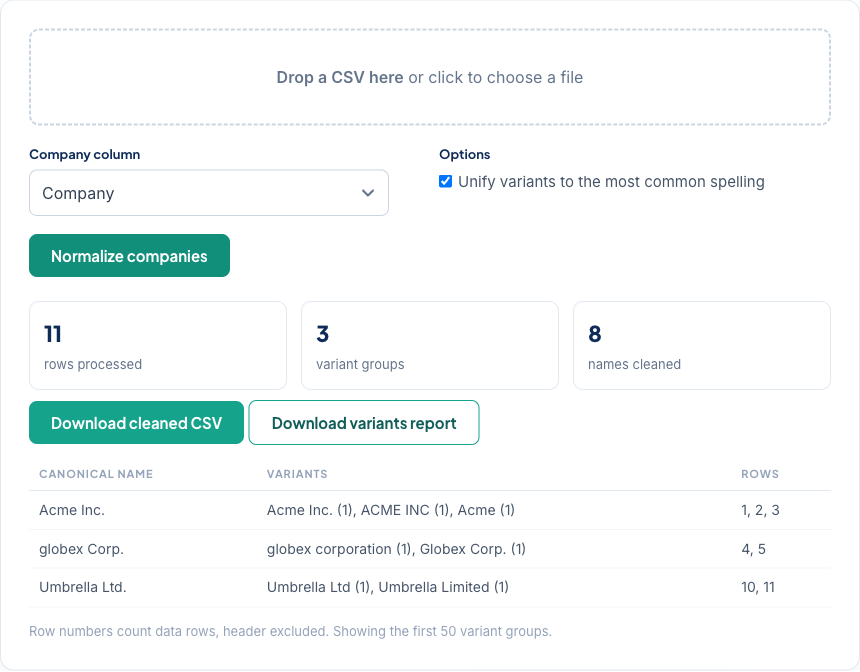Screen dimensions: 860x672
Task: Click the Umbrella Limited variants list cell
Action: (388, 587)
